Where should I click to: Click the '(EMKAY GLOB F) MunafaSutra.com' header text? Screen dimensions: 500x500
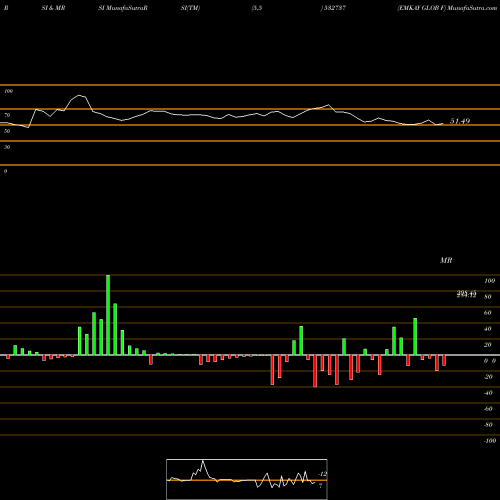click(447, 8)
